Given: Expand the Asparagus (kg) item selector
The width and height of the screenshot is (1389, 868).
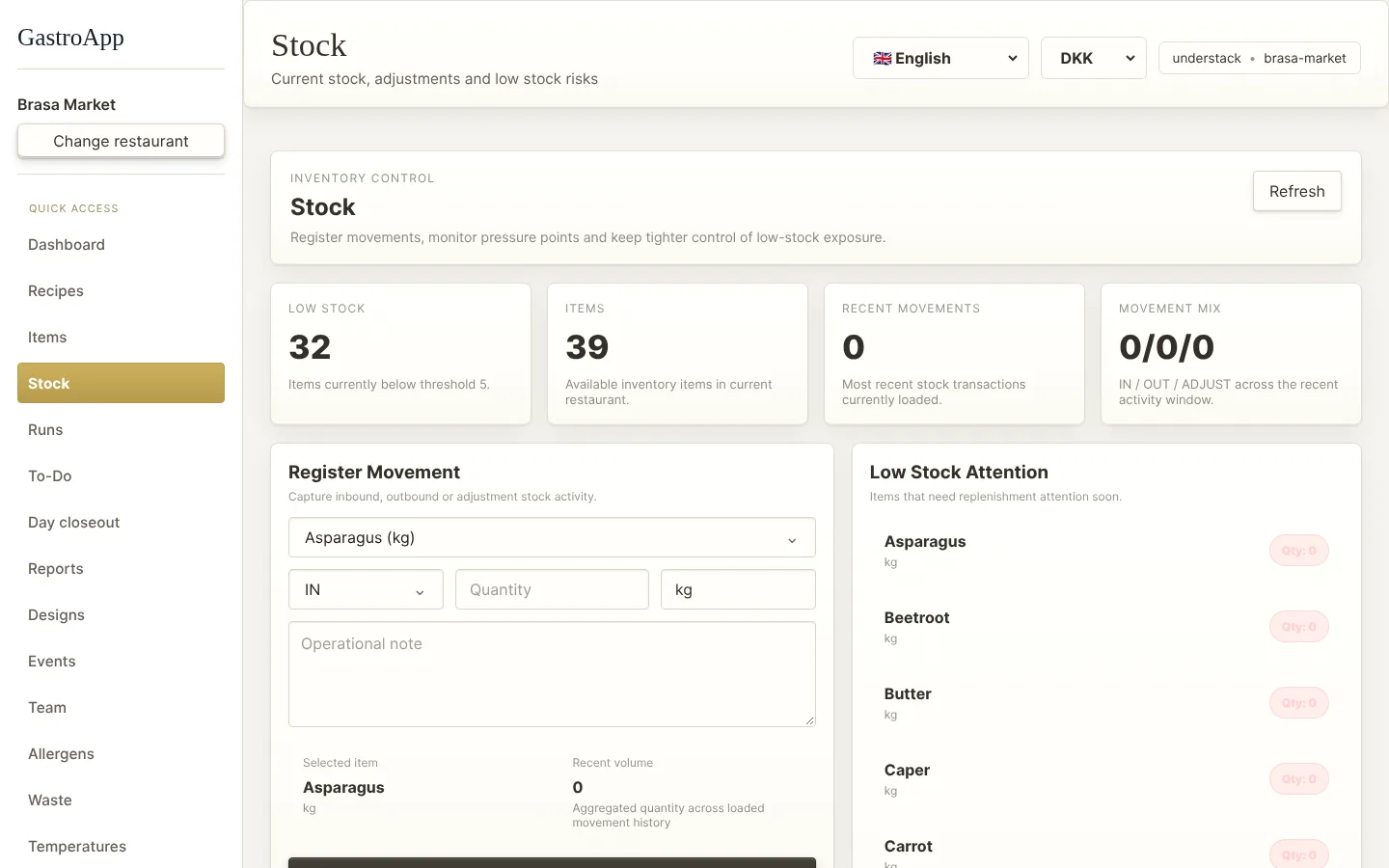Looking at the screenshot, I should [552, 537].
